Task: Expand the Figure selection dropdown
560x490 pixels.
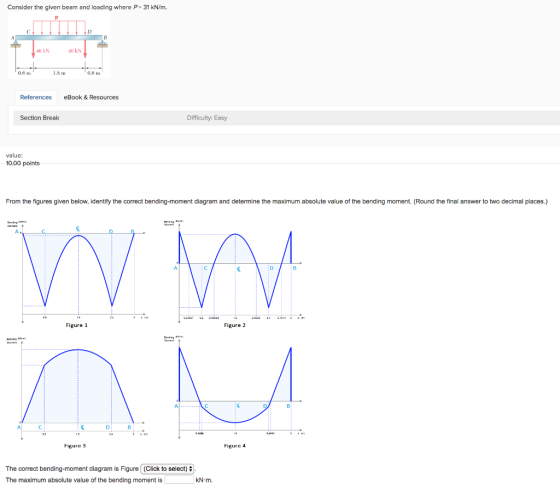Action: 167,469
